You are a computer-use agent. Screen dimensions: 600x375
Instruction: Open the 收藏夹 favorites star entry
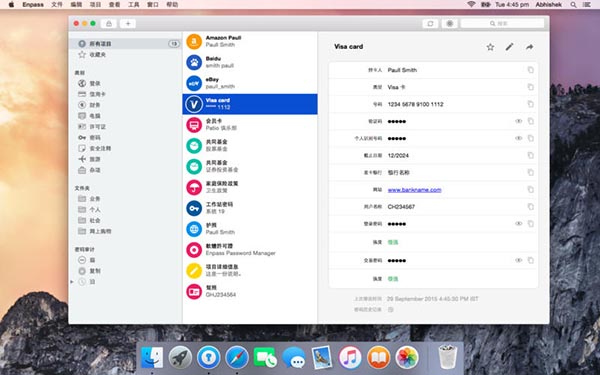[92, 54]
